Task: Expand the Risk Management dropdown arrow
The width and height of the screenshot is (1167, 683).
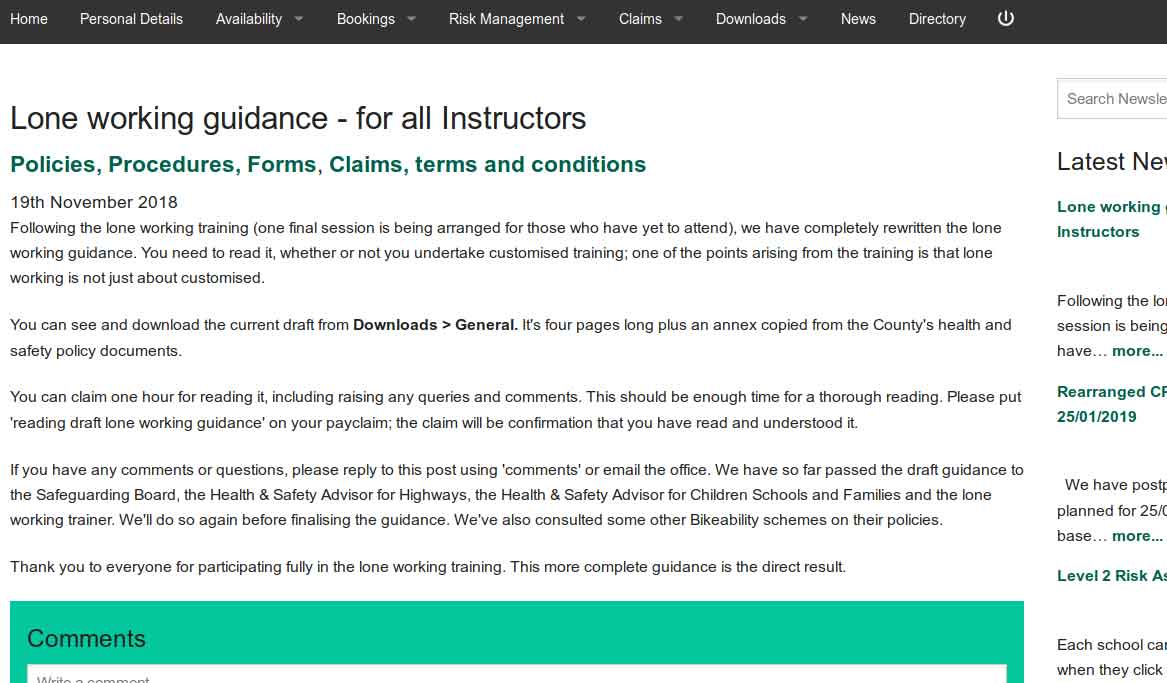Action: [x=581, y=19]
